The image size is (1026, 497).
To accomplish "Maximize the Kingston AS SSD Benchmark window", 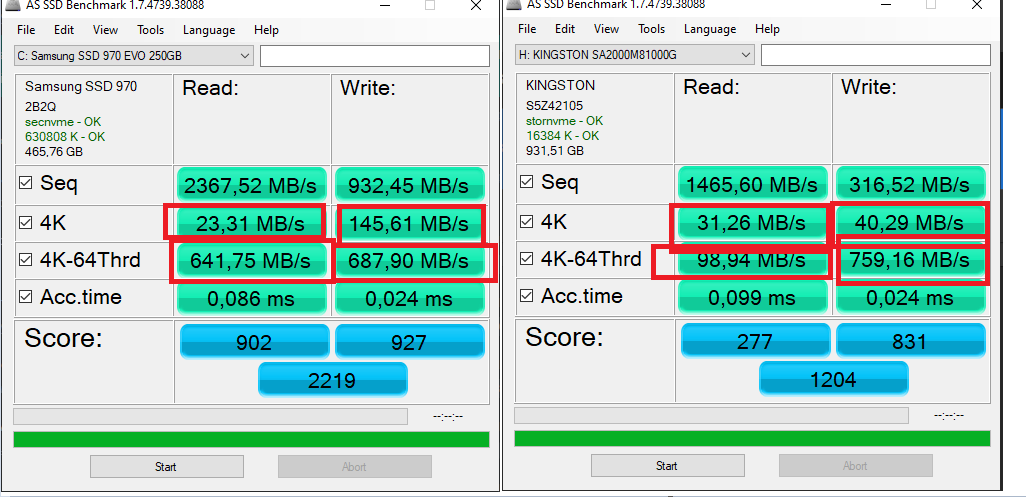I will [930, 5].
